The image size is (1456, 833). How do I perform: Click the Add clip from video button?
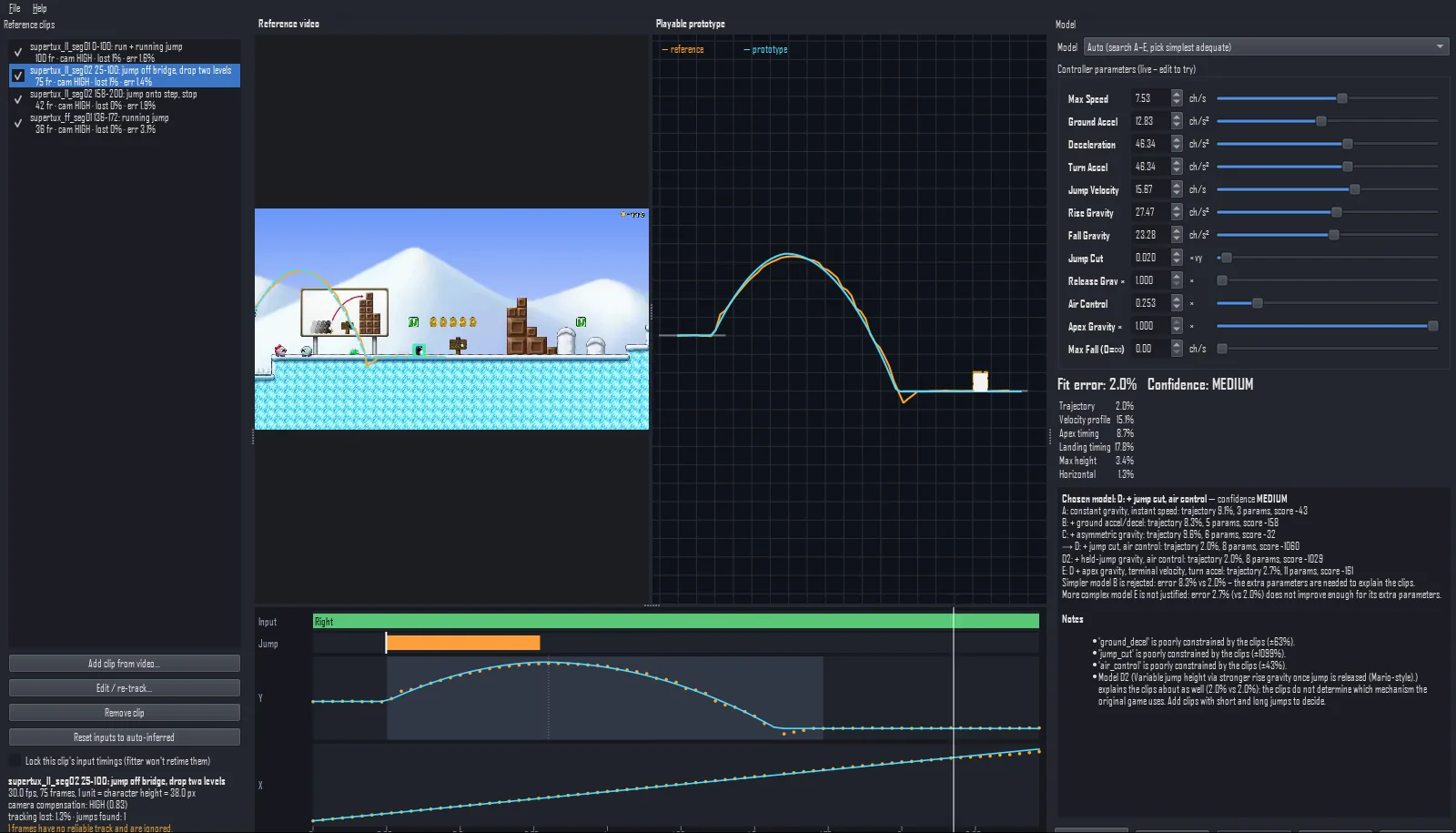tap(125, 664)
